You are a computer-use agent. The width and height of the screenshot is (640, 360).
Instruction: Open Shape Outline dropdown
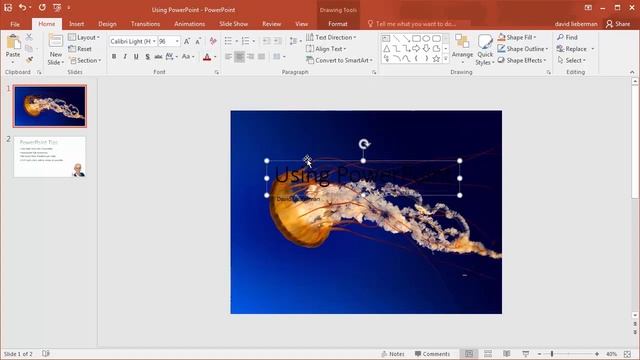coord(523,49)
